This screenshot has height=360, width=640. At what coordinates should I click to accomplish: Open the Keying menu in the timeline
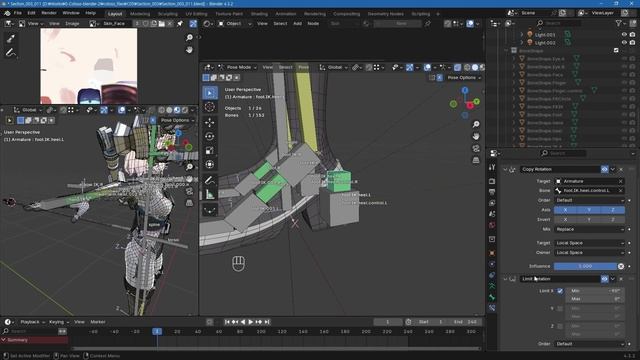[x=59, y=322]
